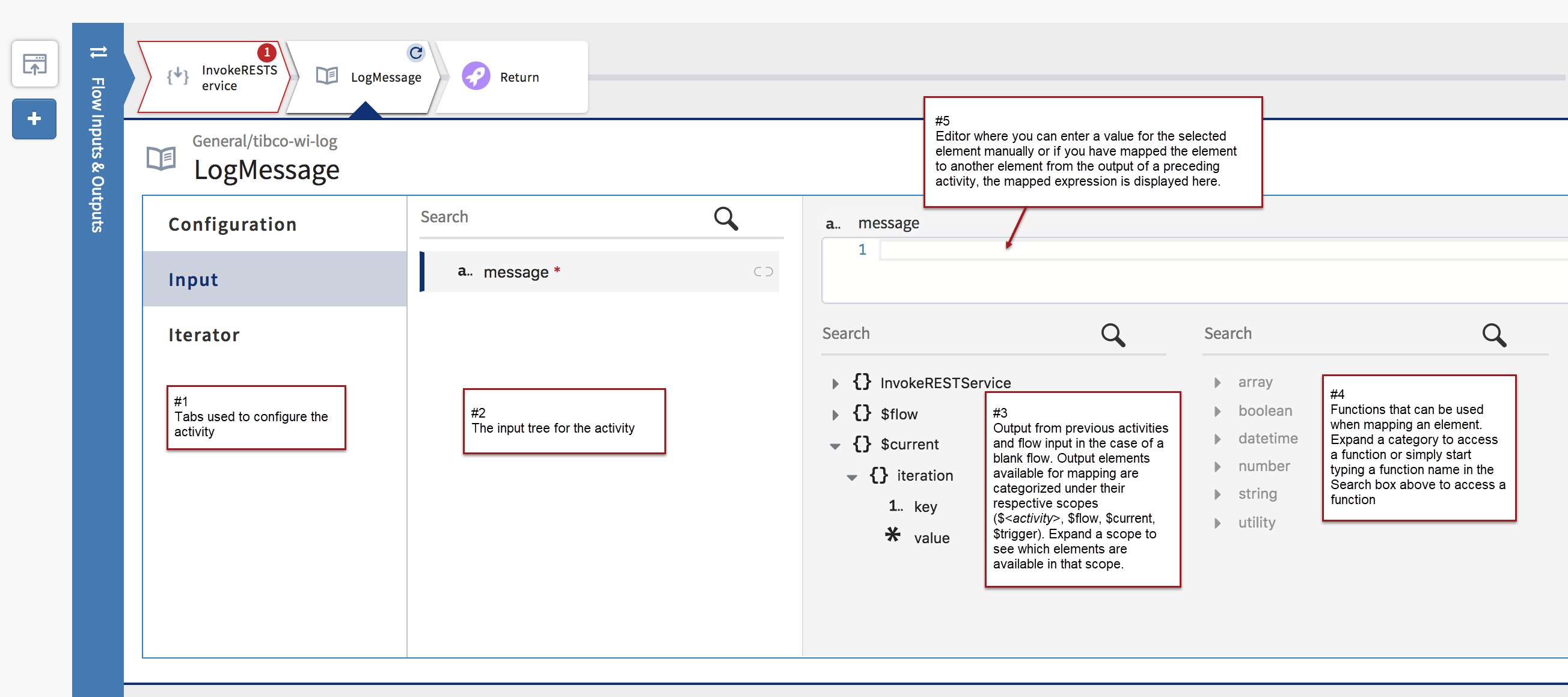Viewport: 1568px width, 697px height.
Task: Click the functions search magnifier icon
Action: click(x=1493, y=335)
